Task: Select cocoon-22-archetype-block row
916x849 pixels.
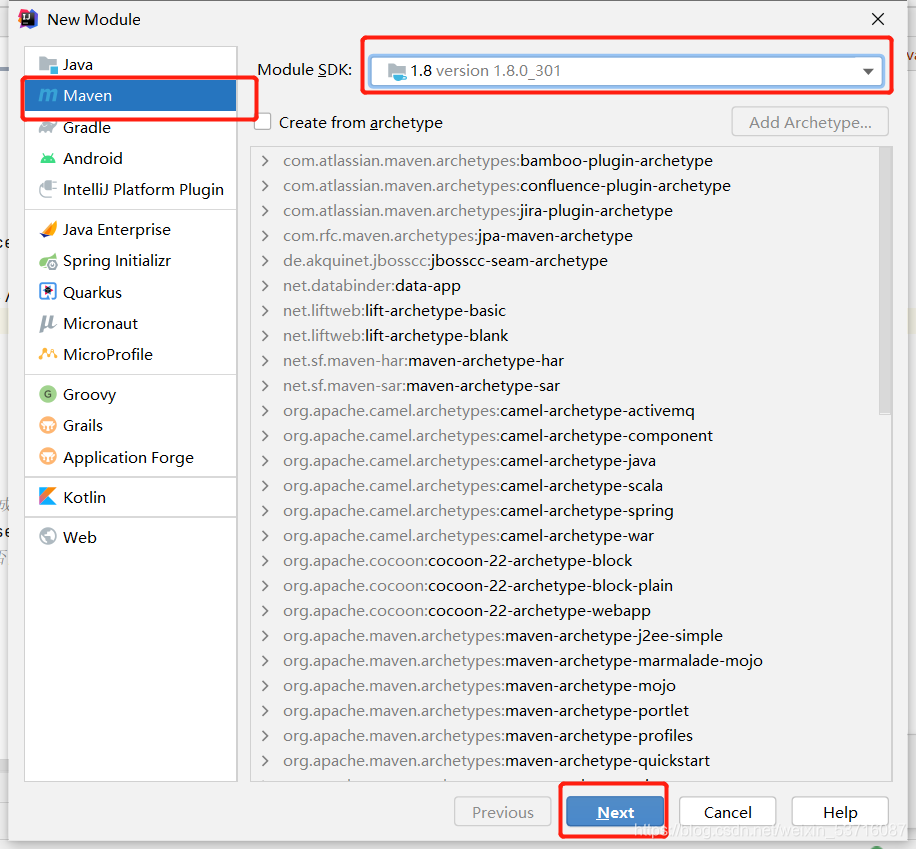Action: click(x=564, y=561)
